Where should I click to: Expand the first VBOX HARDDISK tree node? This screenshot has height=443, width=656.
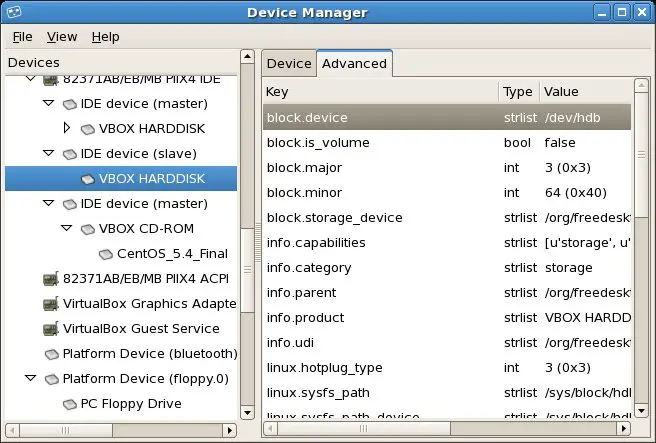pyautogui.click(x=67, y=128)
